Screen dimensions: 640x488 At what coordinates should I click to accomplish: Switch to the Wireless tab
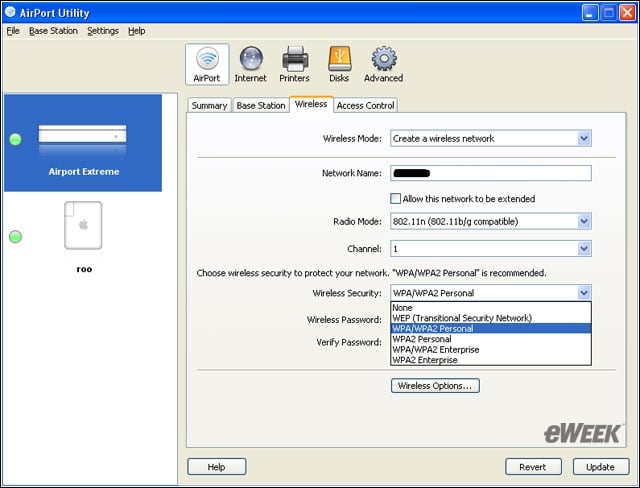(x=311, y=104)
